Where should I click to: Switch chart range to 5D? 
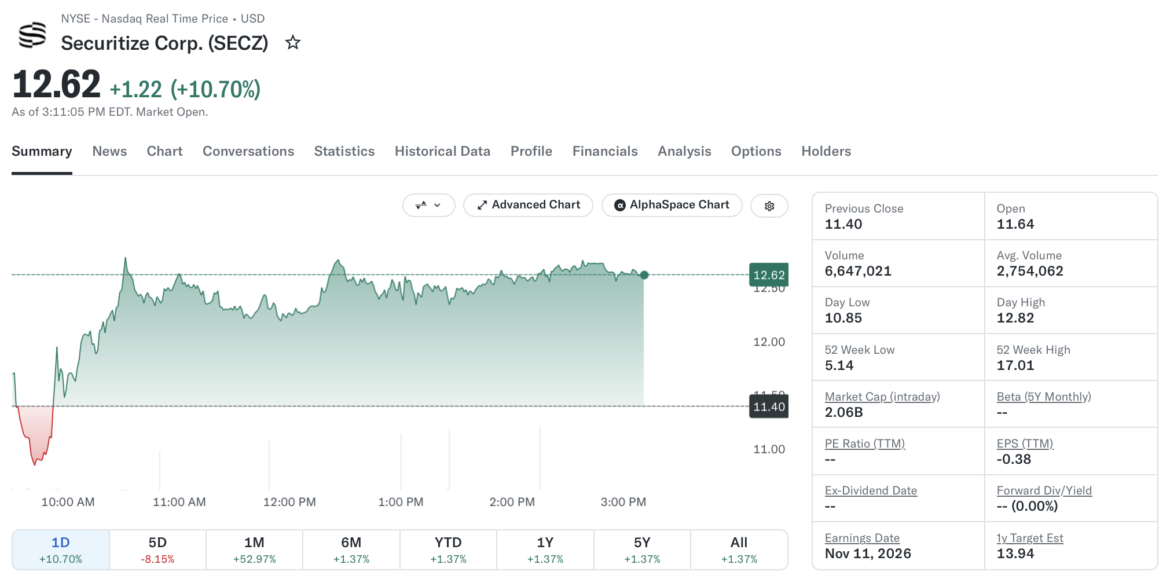157,550
